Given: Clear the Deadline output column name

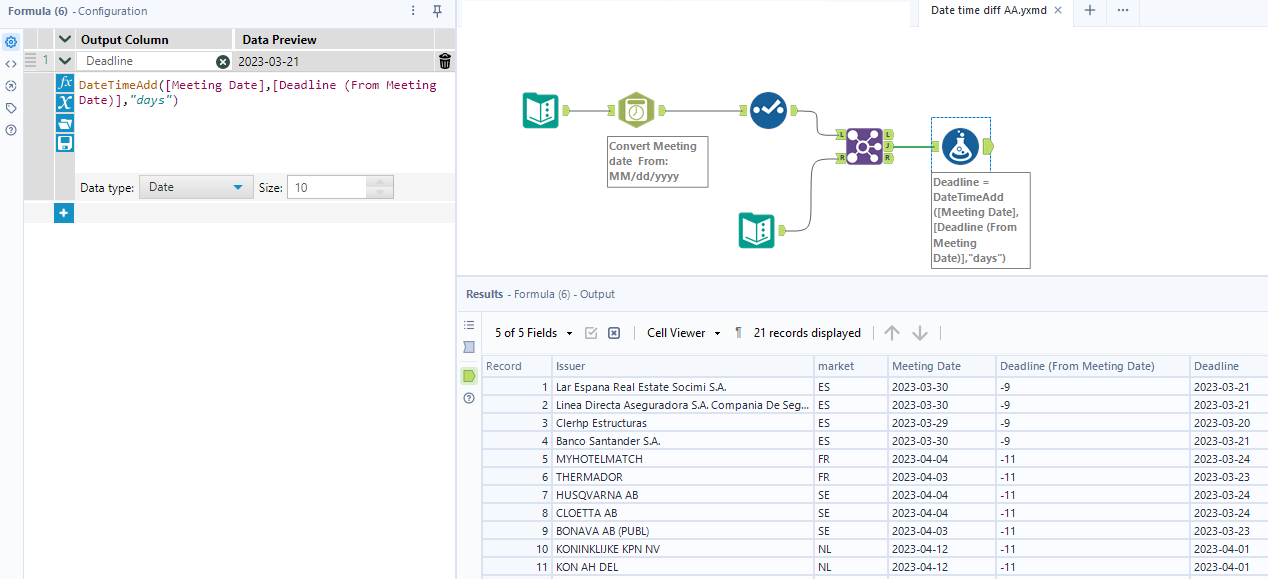Looking at the screenshot, I should click(222, 61).
